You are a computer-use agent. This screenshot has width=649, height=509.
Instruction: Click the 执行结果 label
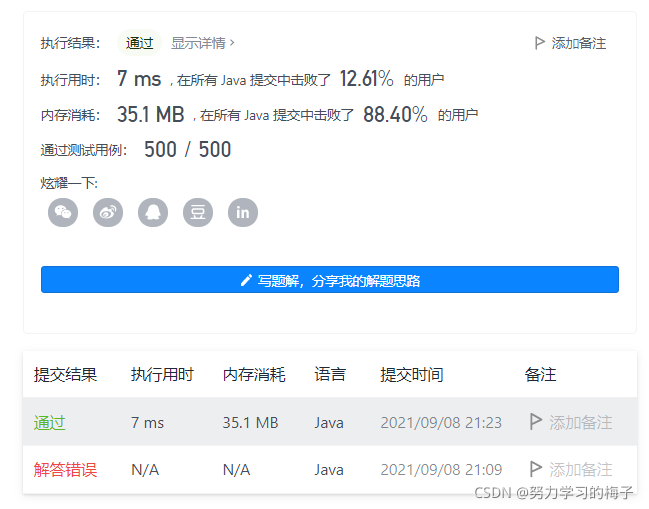point(70,43)
